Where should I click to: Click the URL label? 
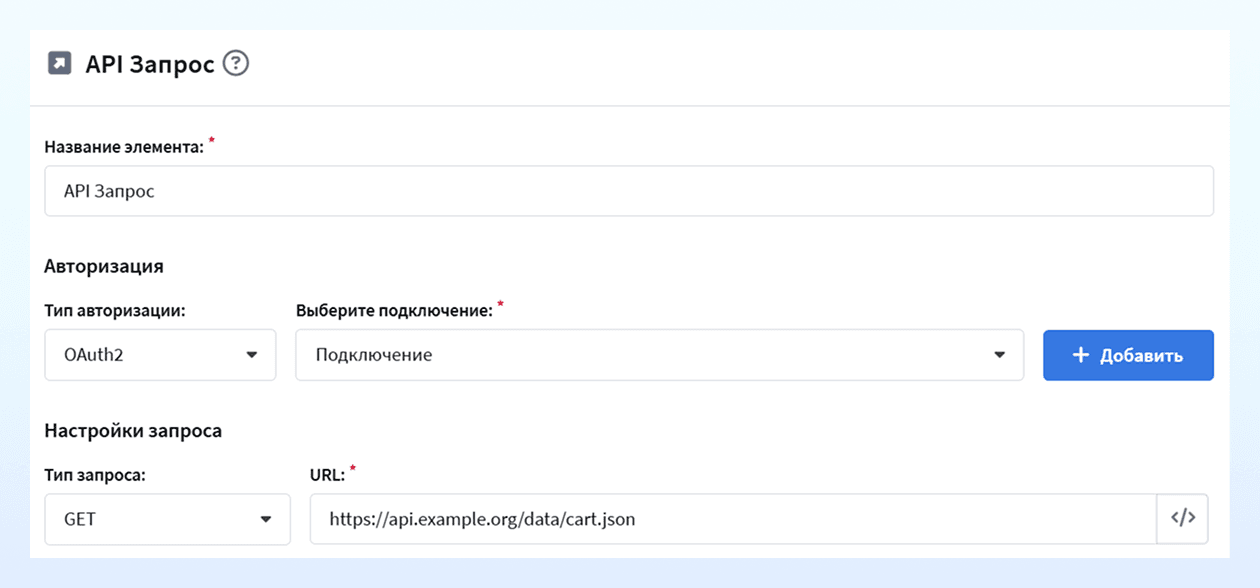pyautogui.click(x=328, y=475)
